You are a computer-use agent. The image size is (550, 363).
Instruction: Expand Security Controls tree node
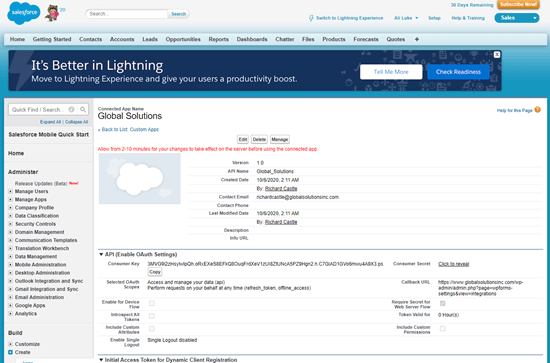click(10, 224)
